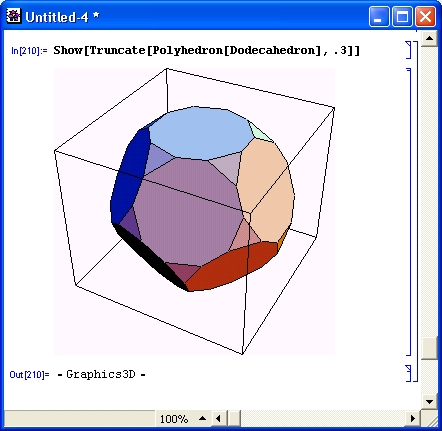Screen dimensions: 442x431
Task: Click the vertical scrollbar down arrow
Action: [x=429, y=401]
